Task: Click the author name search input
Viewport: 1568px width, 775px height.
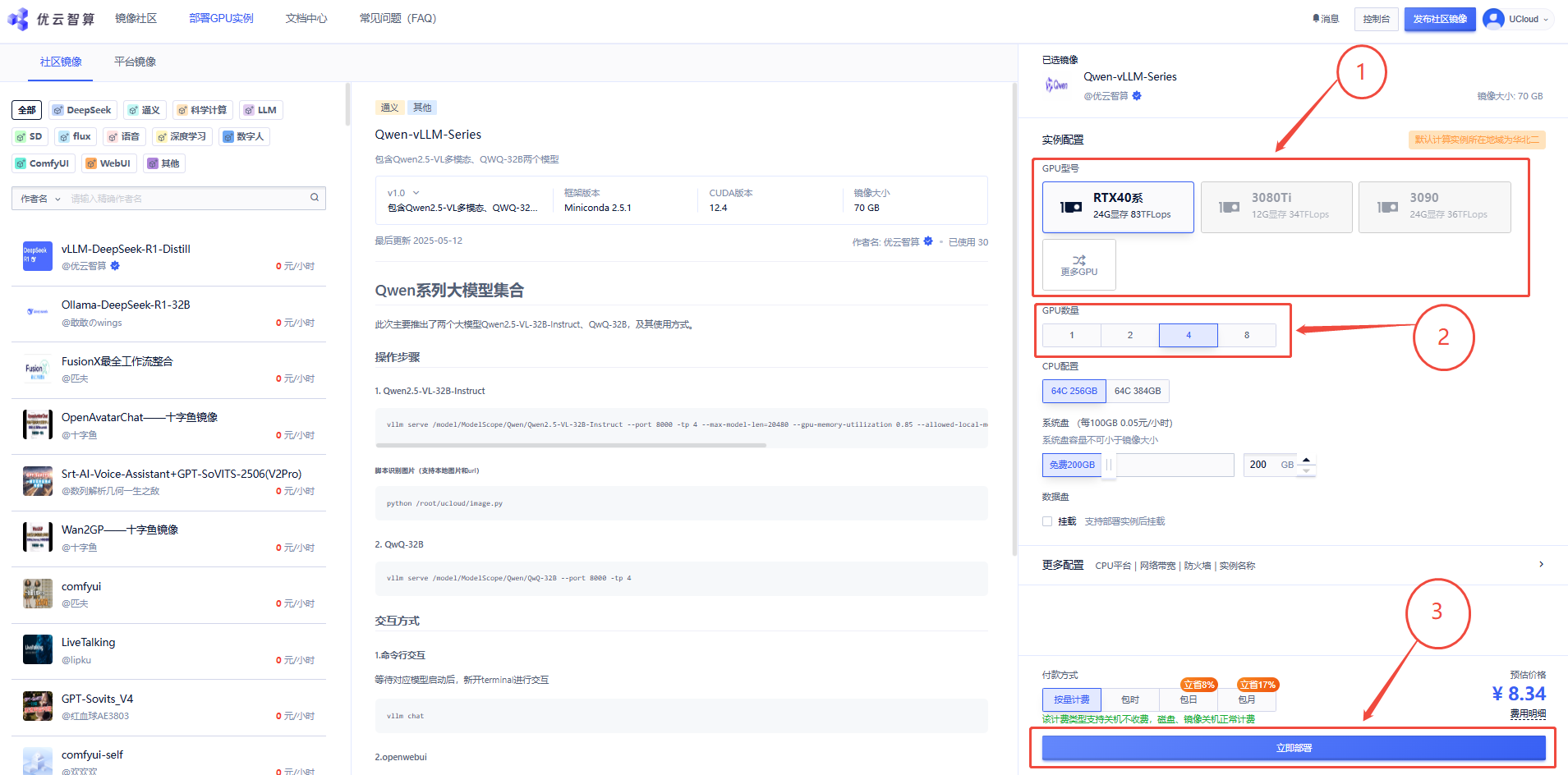Action: (187, 199)
